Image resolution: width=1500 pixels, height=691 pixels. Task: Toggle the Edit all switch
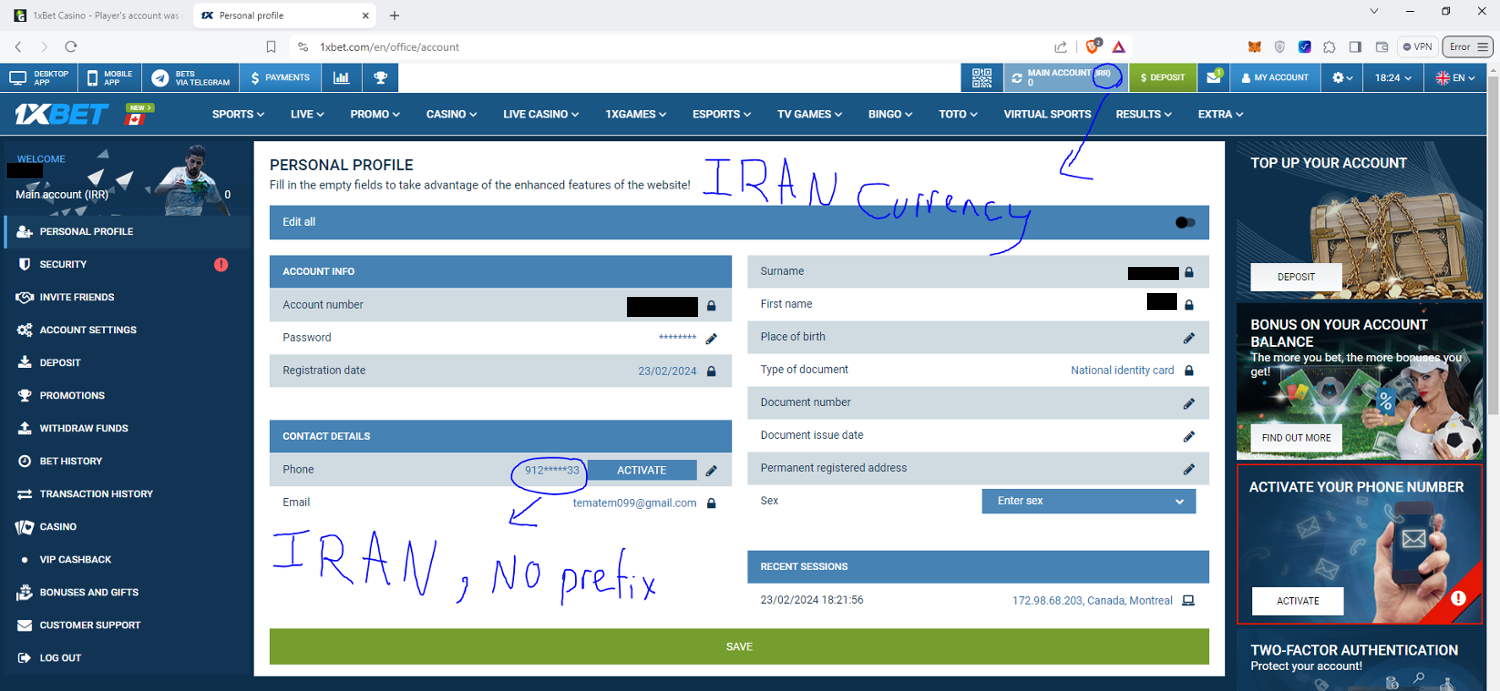(1185, 222)
